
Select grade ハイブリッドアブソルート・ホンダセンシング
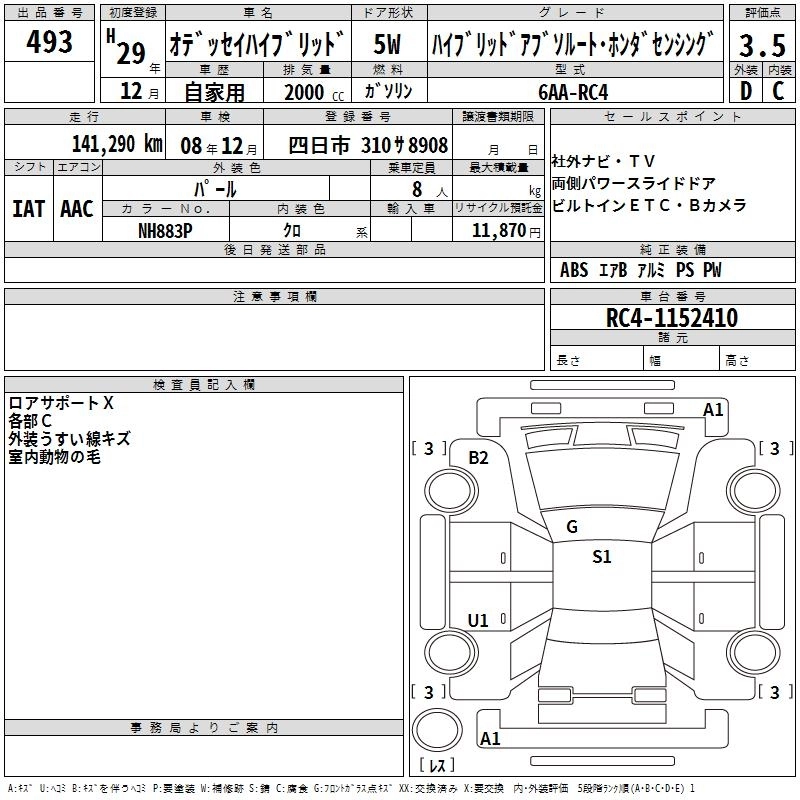[573, 44]
